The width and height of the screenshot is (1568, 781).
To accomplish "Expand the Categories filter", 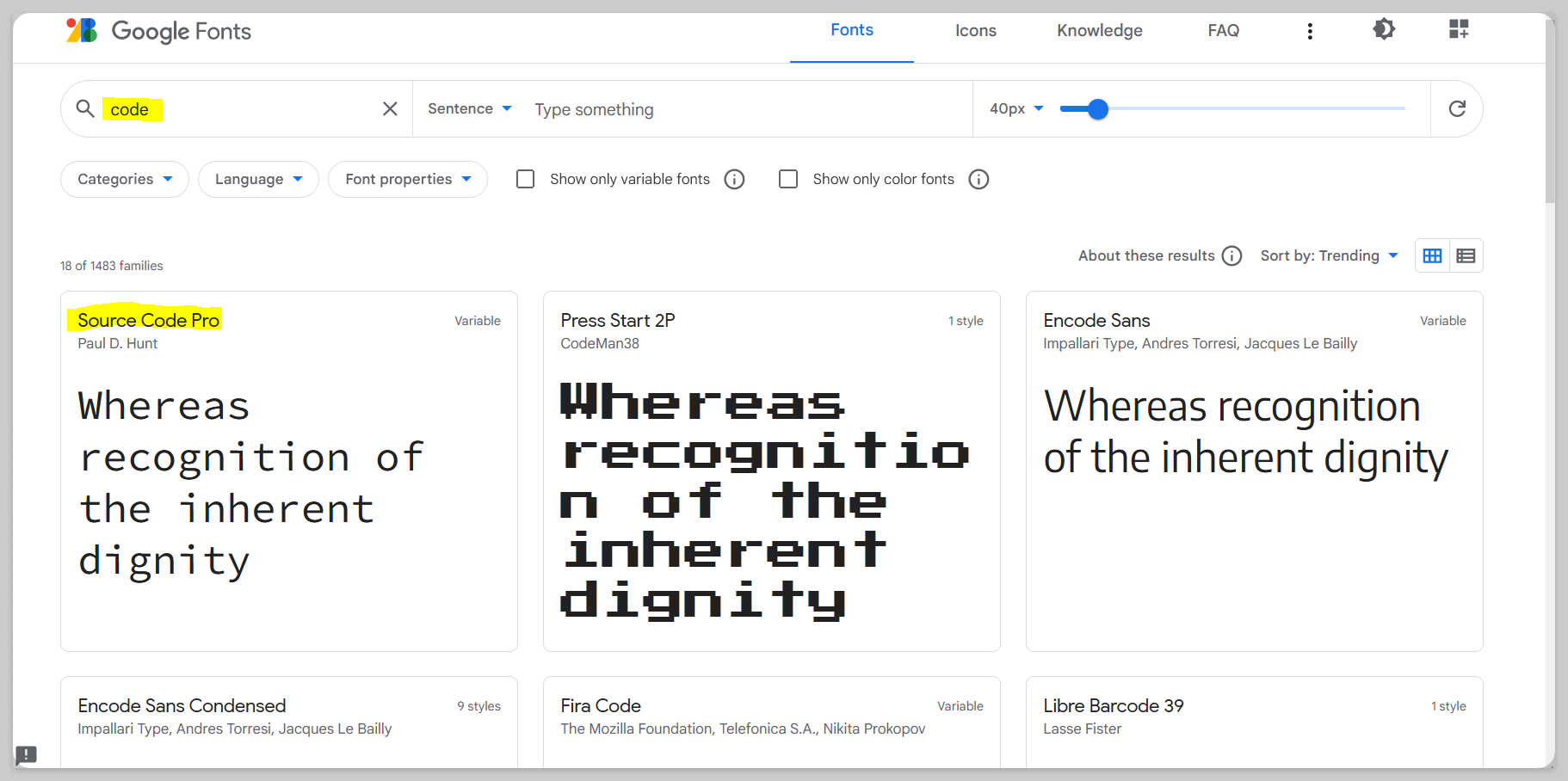I will [x=125, y=179].
